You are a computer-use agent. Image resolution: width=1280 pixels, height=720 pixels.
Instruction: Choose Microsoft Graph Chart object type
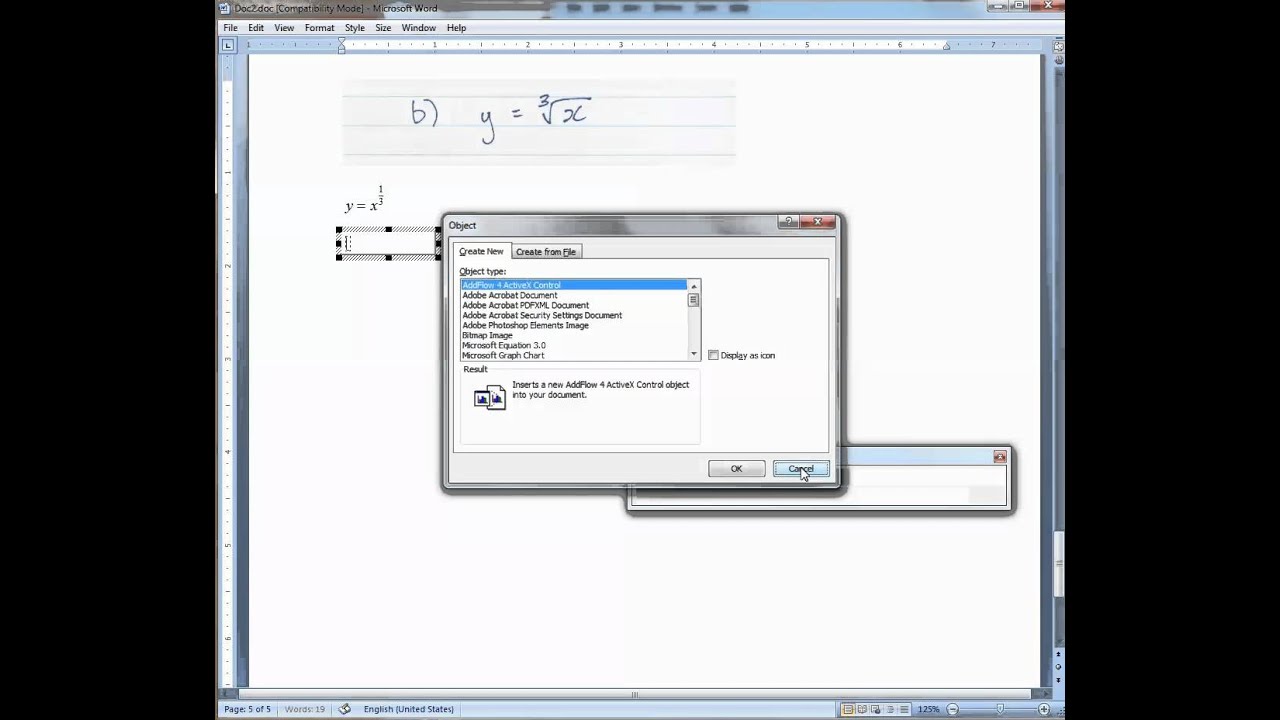[x=574, y=355]
